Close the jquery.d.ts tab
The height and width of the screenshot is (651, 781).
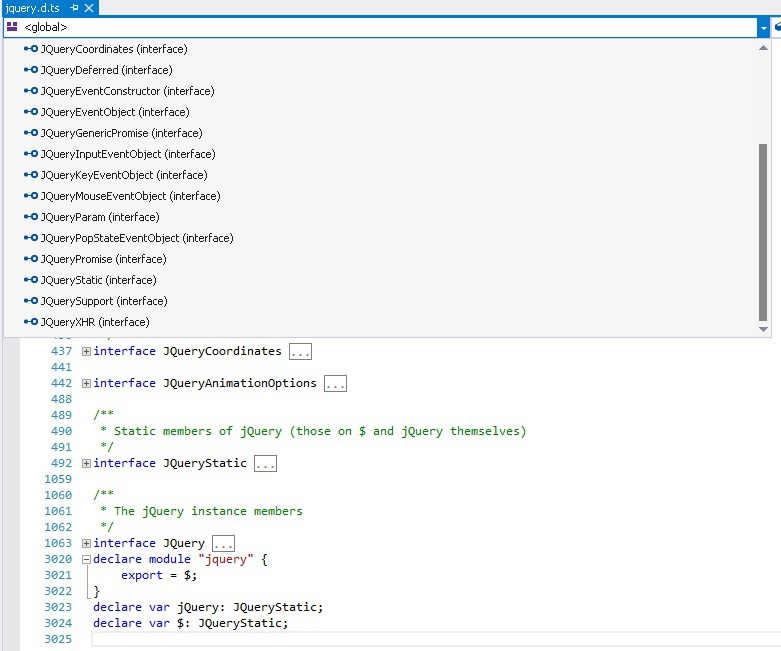point(89,8)
